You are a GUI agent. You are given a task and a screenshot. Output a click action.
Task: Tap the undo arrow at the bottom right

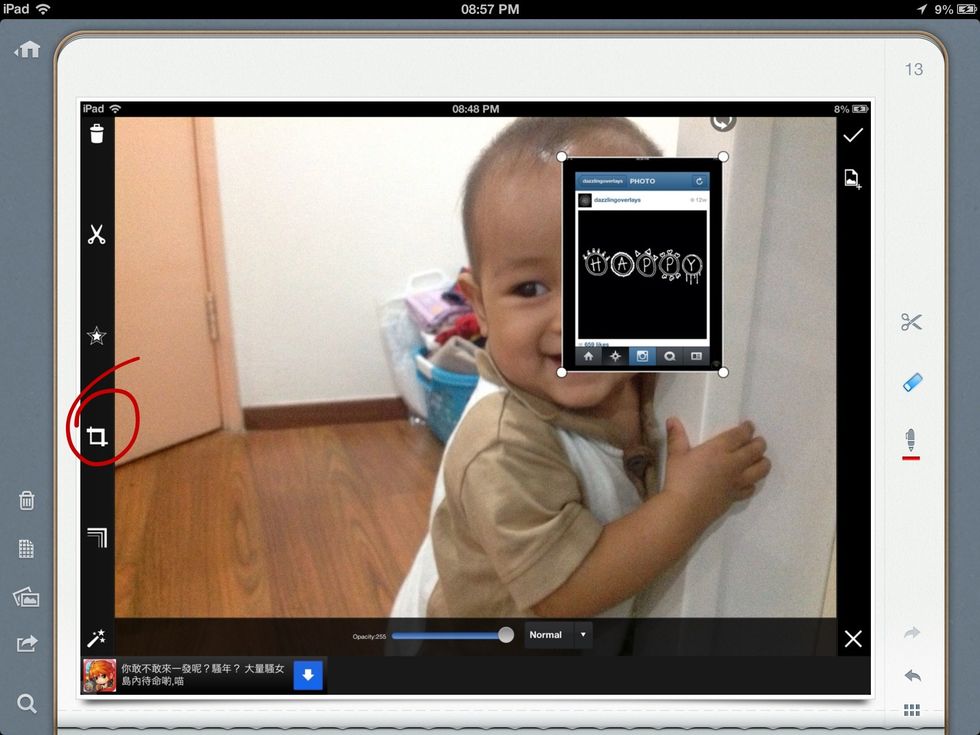click(912, 676)
